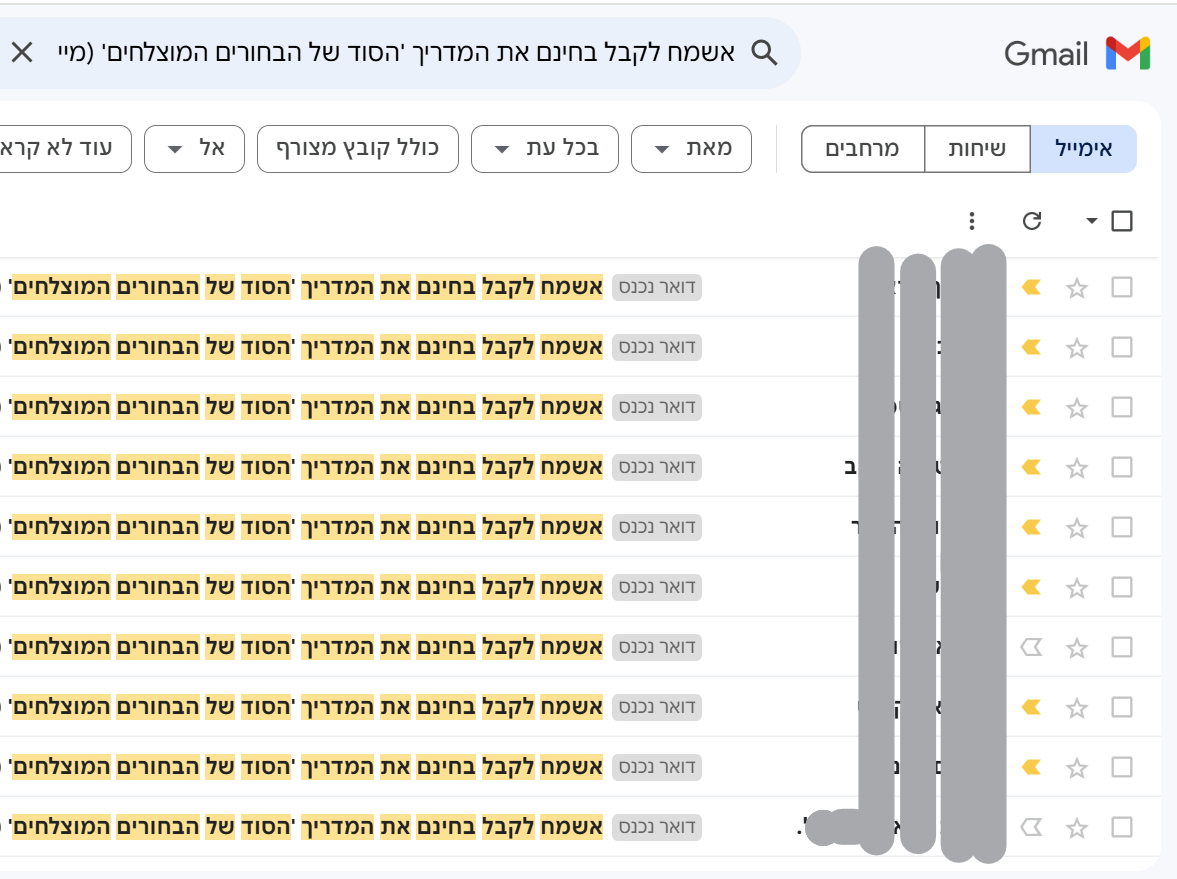This screenshot has height=879, width=1177.
Task: Click the search magnifier icon
Action: pyautogui.click(x=765, y=52)
